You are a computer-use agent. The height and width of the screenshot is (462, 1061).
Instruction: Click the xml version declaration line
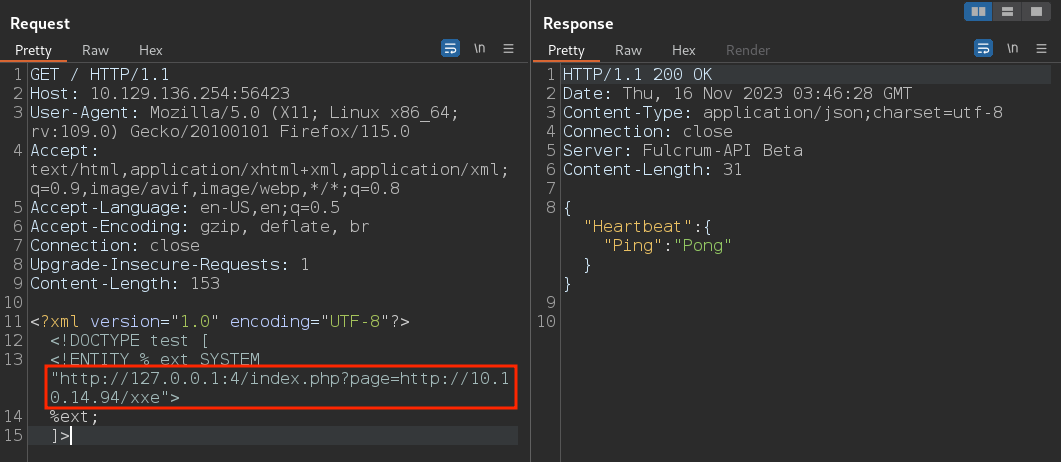(x=220, y=321)
